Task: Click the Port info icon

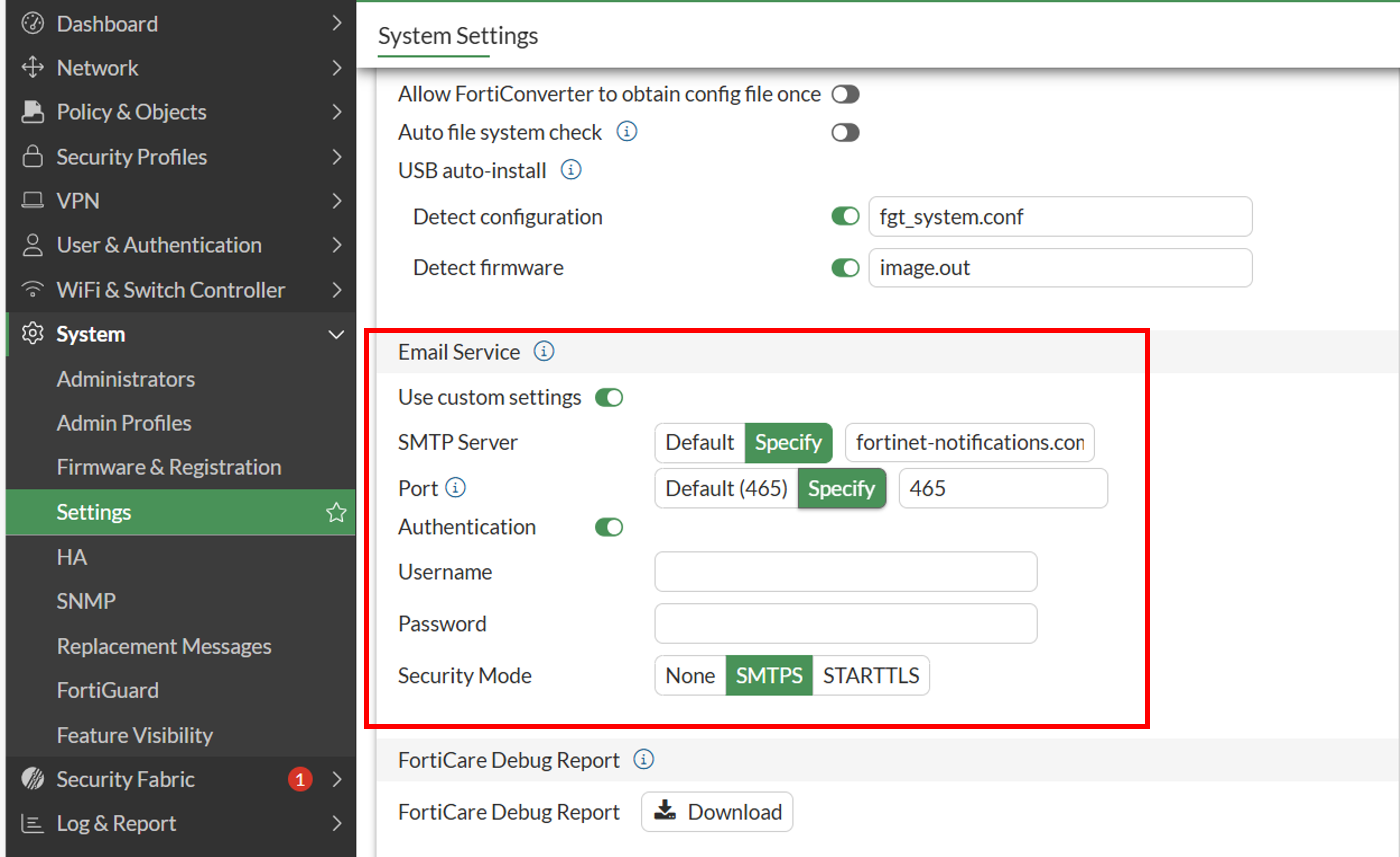Action: coord(455,488)
